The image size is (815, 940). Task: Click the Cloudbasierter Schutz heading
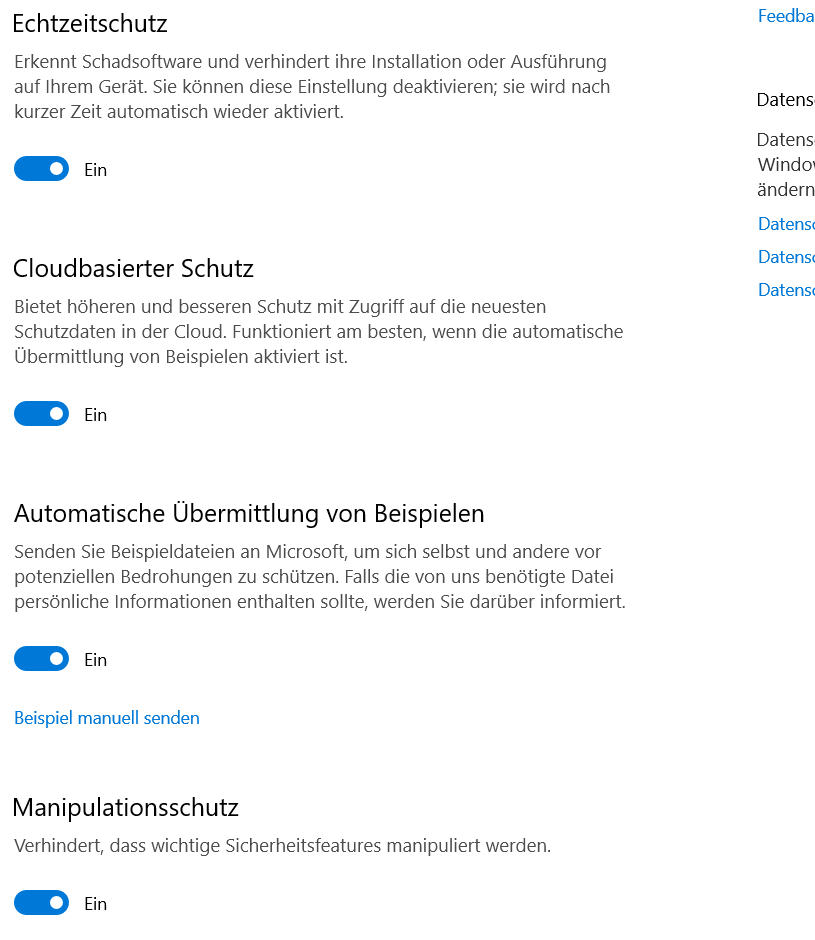point(133,268)
